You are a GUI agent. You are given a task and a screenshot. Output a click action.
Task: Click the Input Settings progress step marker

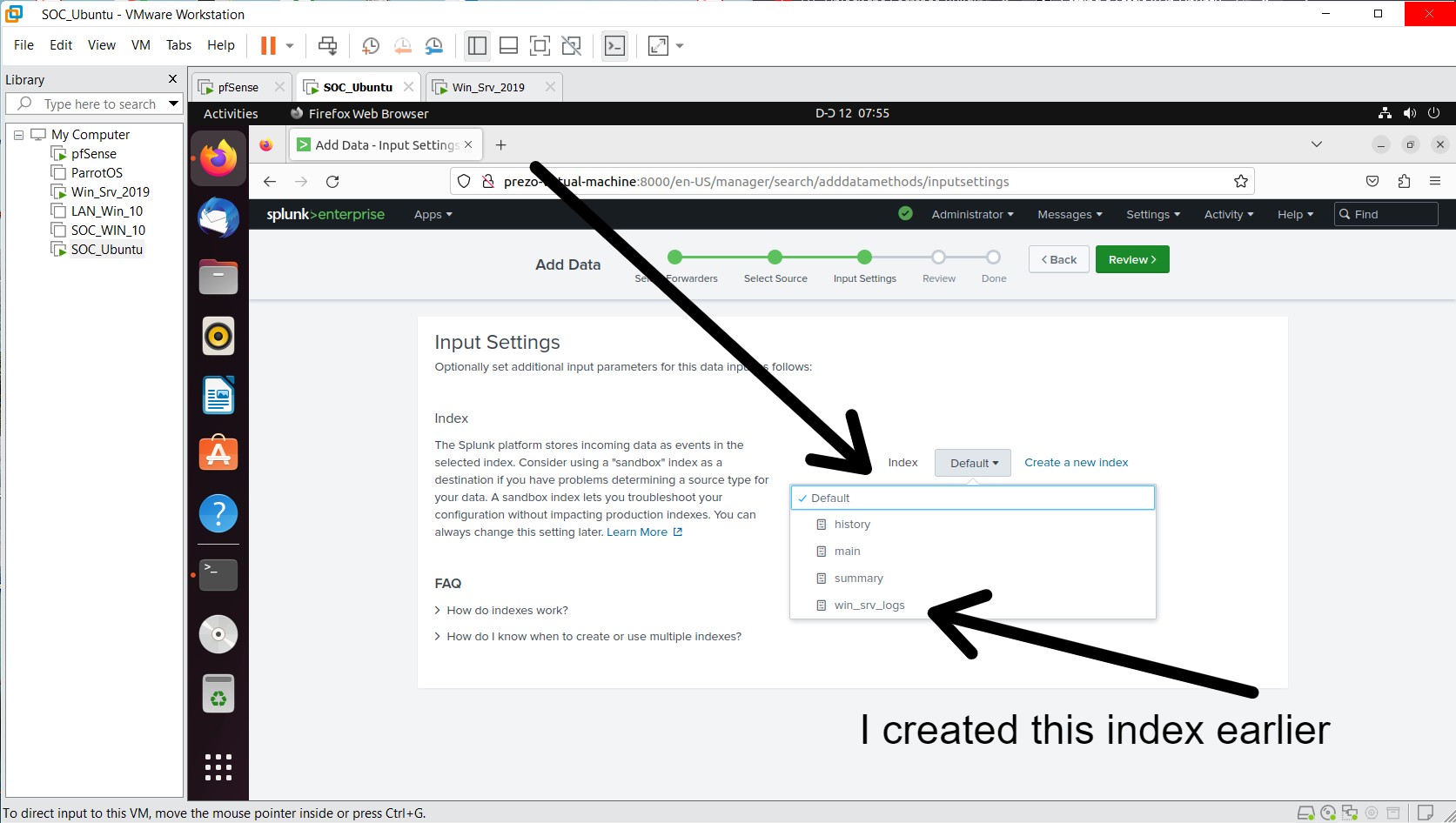pyautogui.click(x=864, y=257)
